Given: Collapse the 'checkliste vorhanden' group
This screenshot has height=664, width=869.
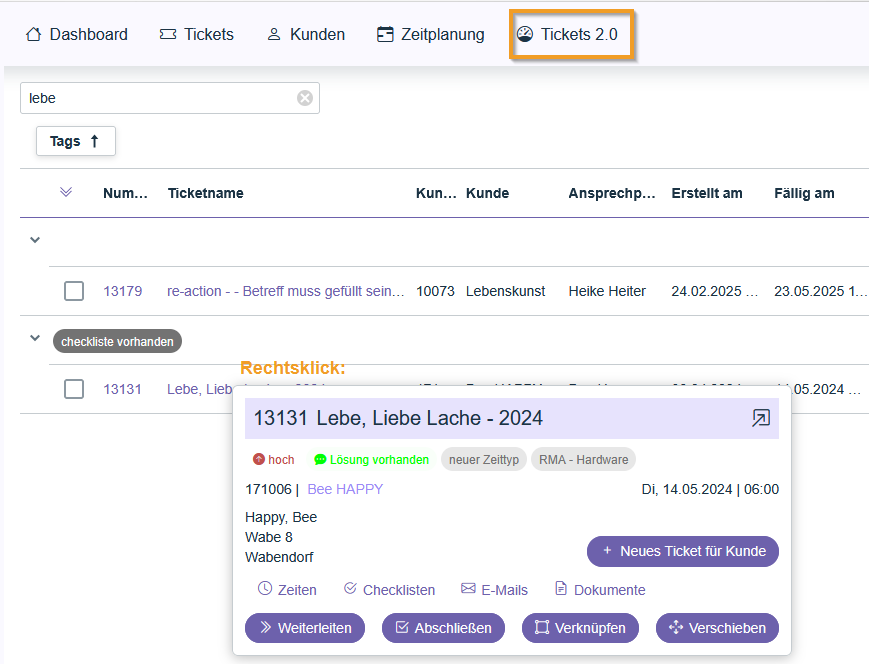Looking at the screenshot, I should point(35,340).
